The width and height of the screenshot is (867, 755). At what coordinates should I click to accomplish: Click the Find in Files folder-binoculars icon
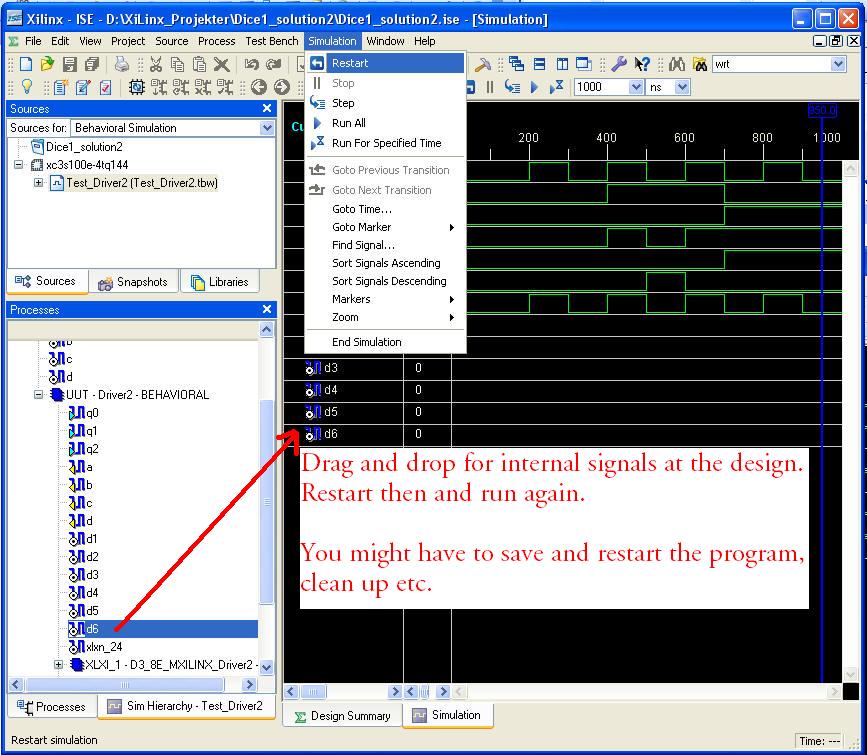[699, 64]
